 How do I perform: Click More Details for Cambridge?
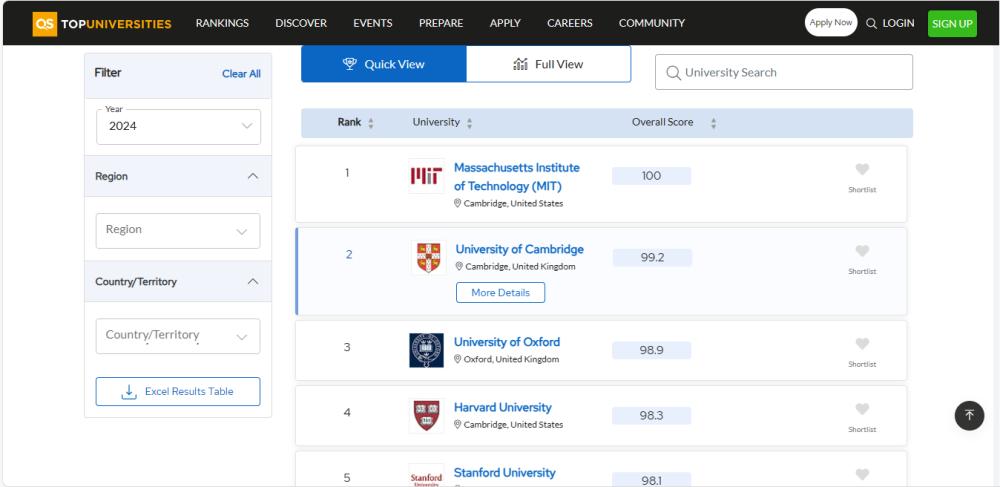tap(501, 293)
